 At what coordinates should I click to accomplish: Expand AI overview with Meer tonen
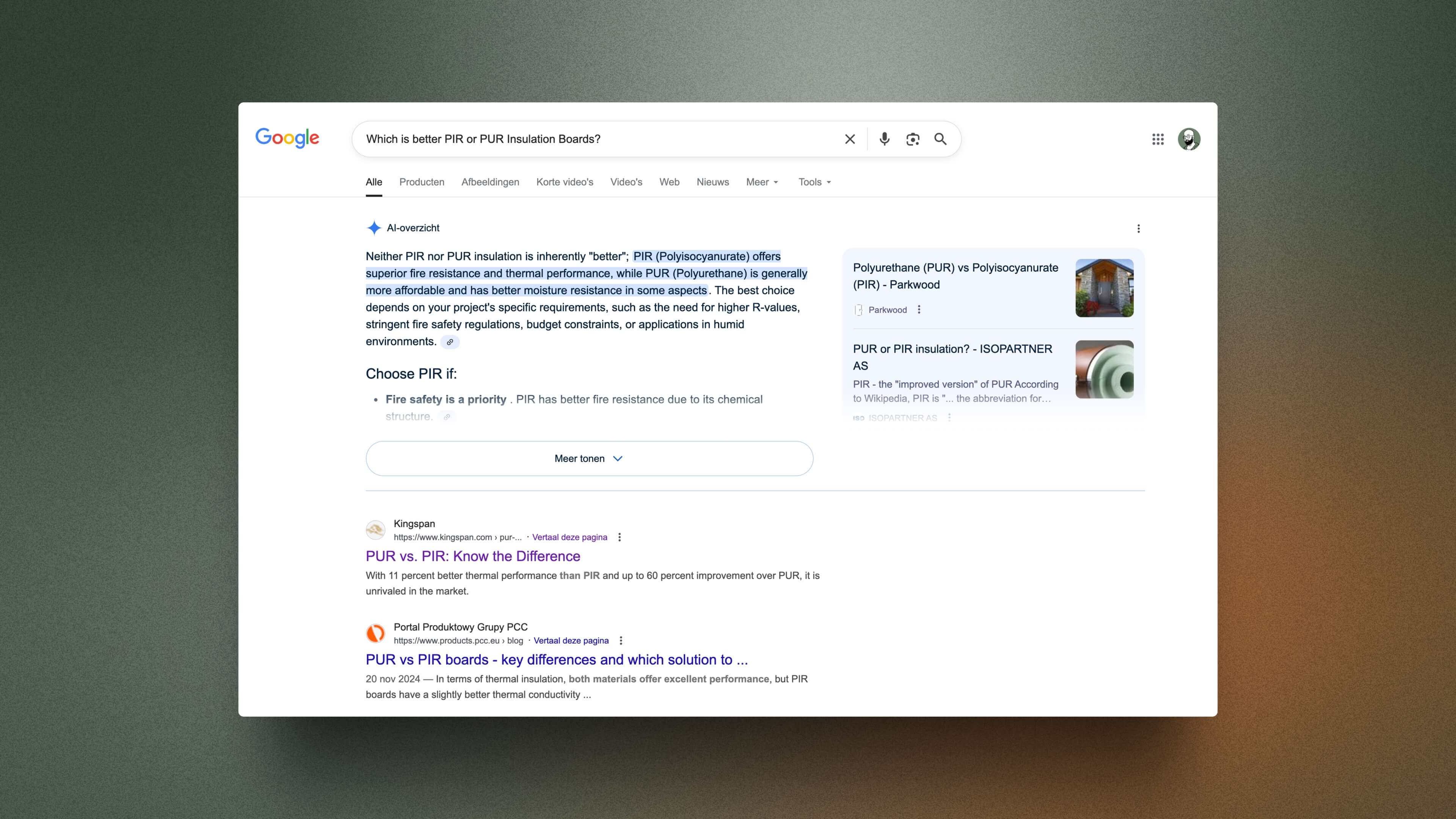(x=589, y=458)
